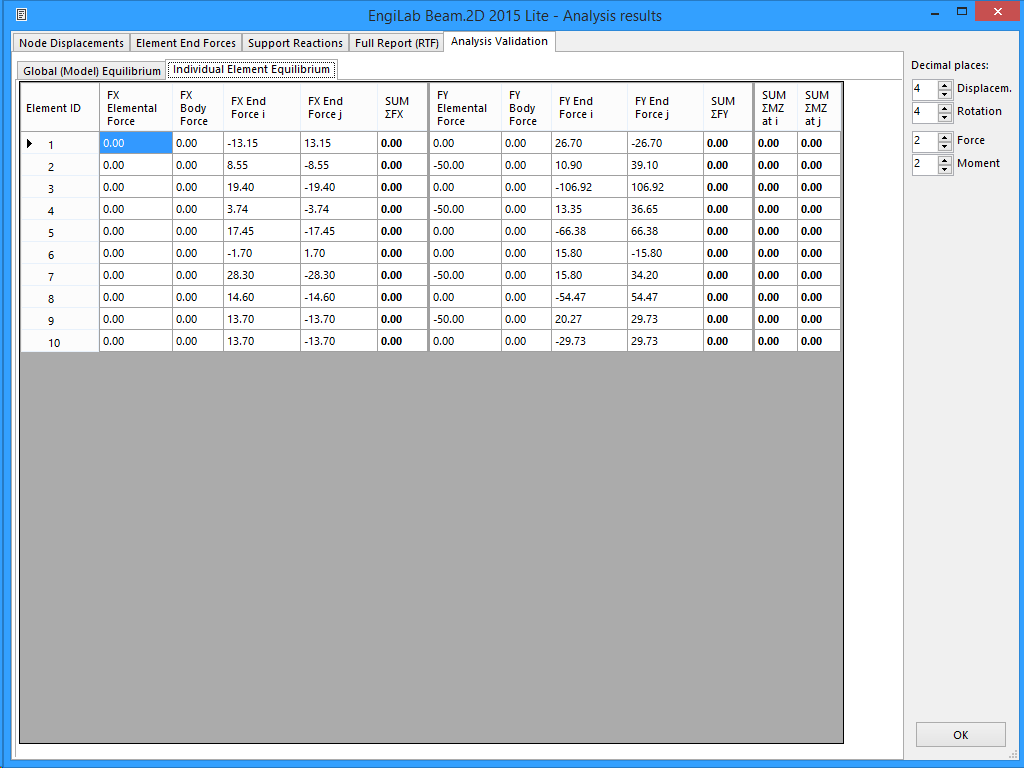Switch to the Node Displacements tab
The width and height of the screenshot is (1024, 768).
coord(71,43)
